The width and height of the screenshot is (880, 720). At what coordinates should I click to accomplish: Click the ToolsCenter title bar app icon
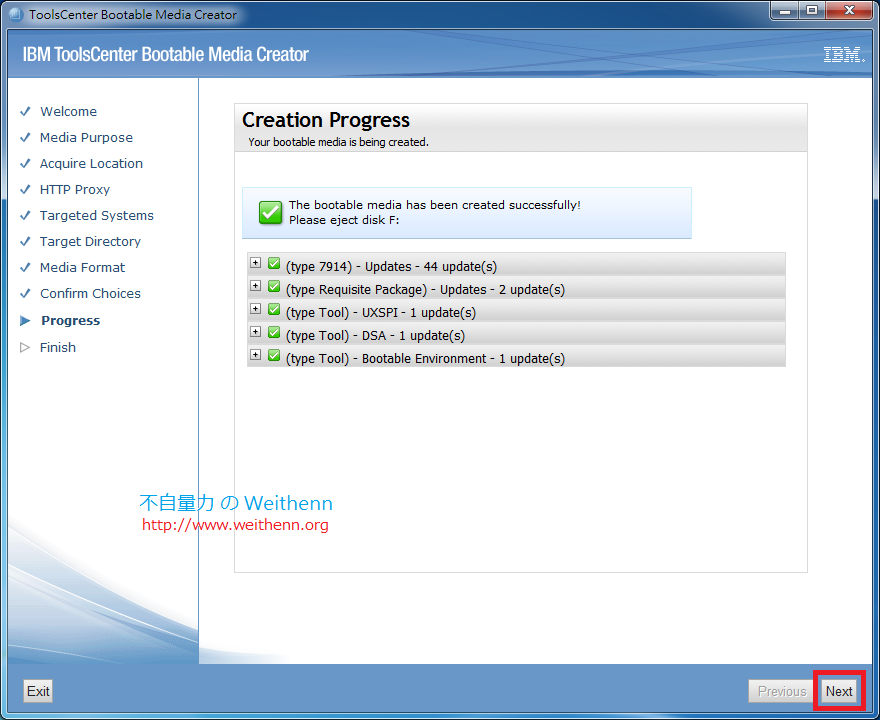point(16,14)
